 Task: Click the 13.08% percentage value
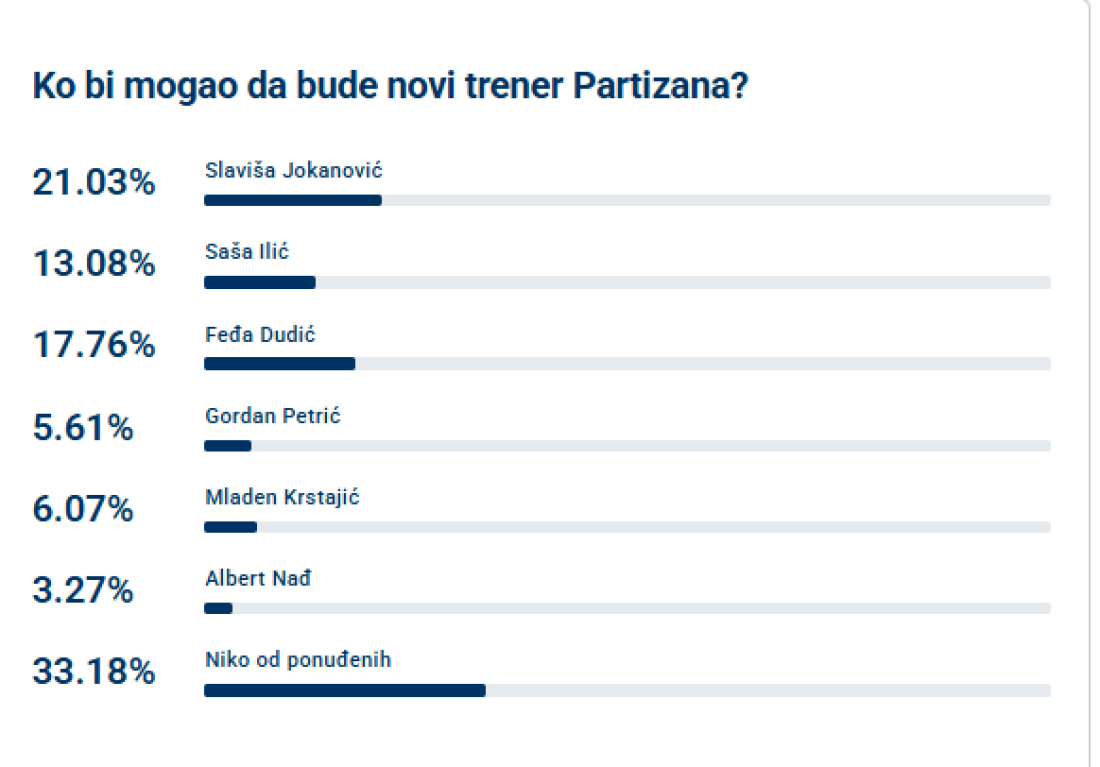point(94,264)
